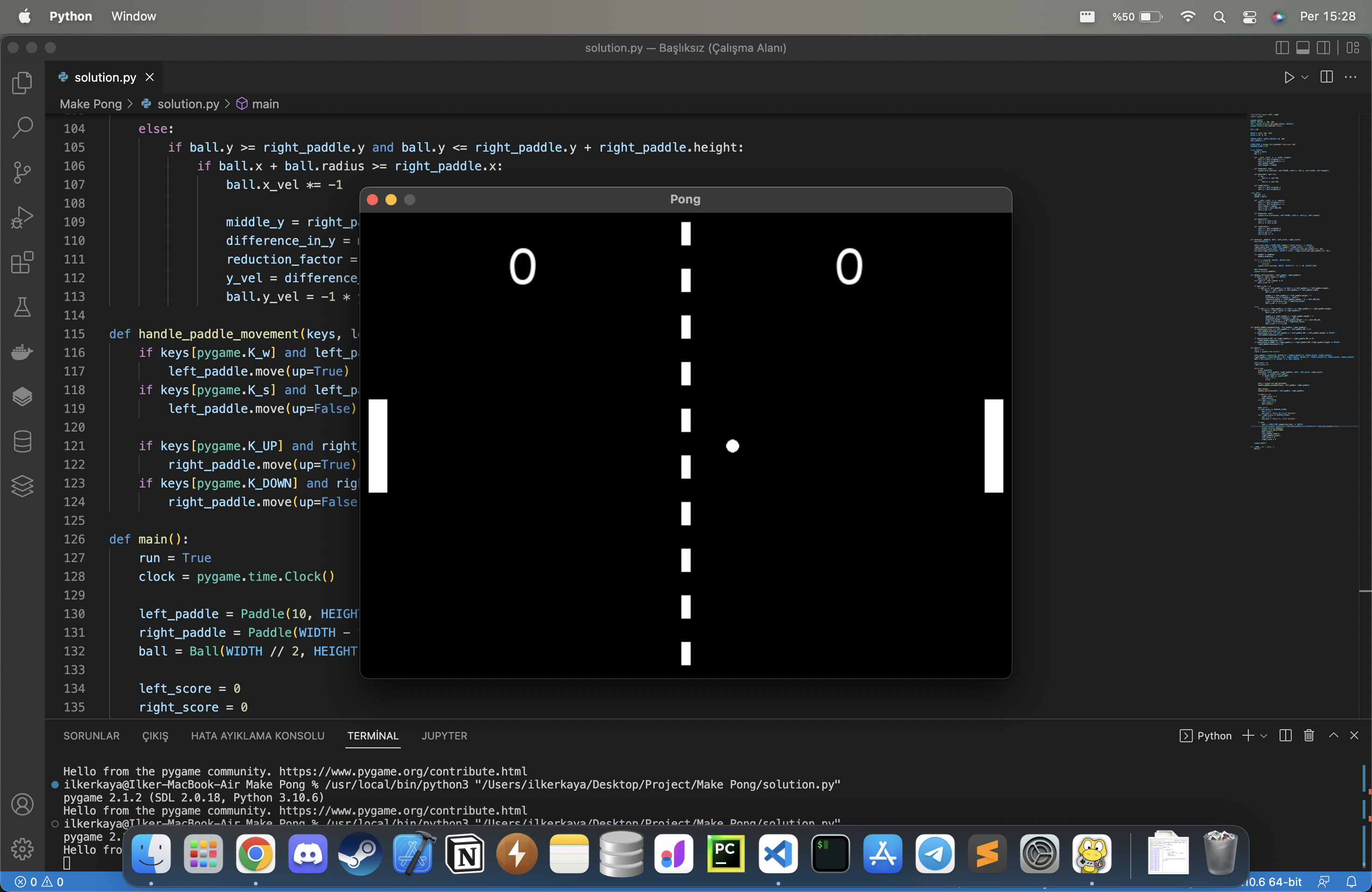This screenshot has height=892, width=1372.
Task: Toggle the bottom panel layout button
Action: 1303,48
